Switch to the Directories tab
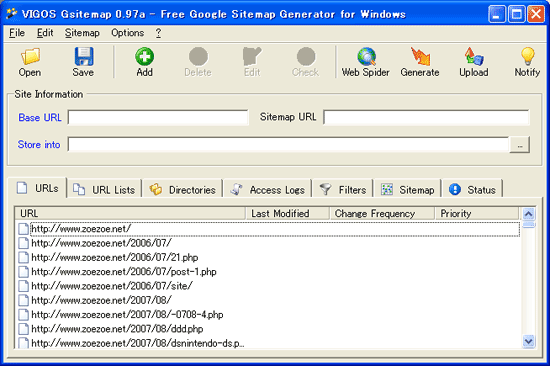This screenshot has width=550, height=366. [182, 190]
